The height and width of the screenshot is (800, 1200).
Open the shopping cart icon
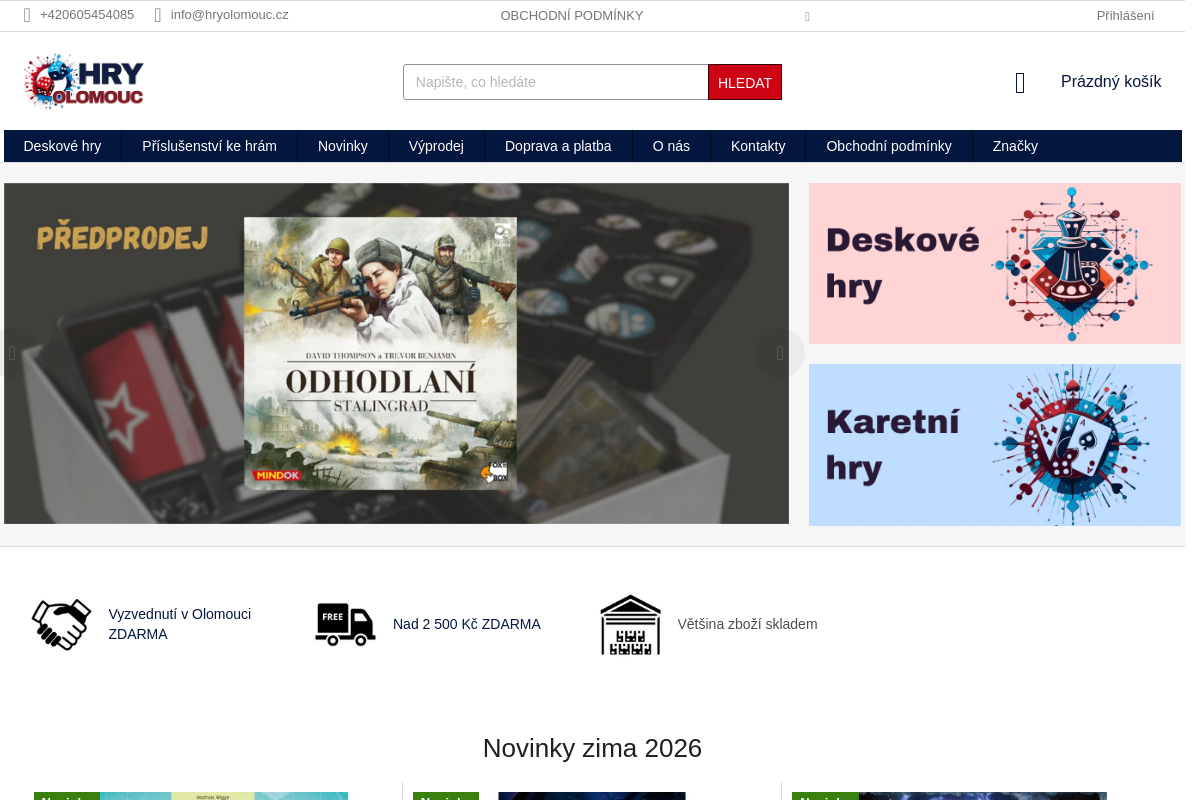click(1020, 83)
